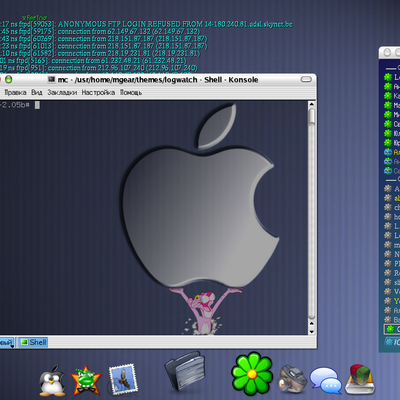Open the Правка menu in Konsole
The width and height of the screenshot is (400, 400).
click(x=15, y=92)
